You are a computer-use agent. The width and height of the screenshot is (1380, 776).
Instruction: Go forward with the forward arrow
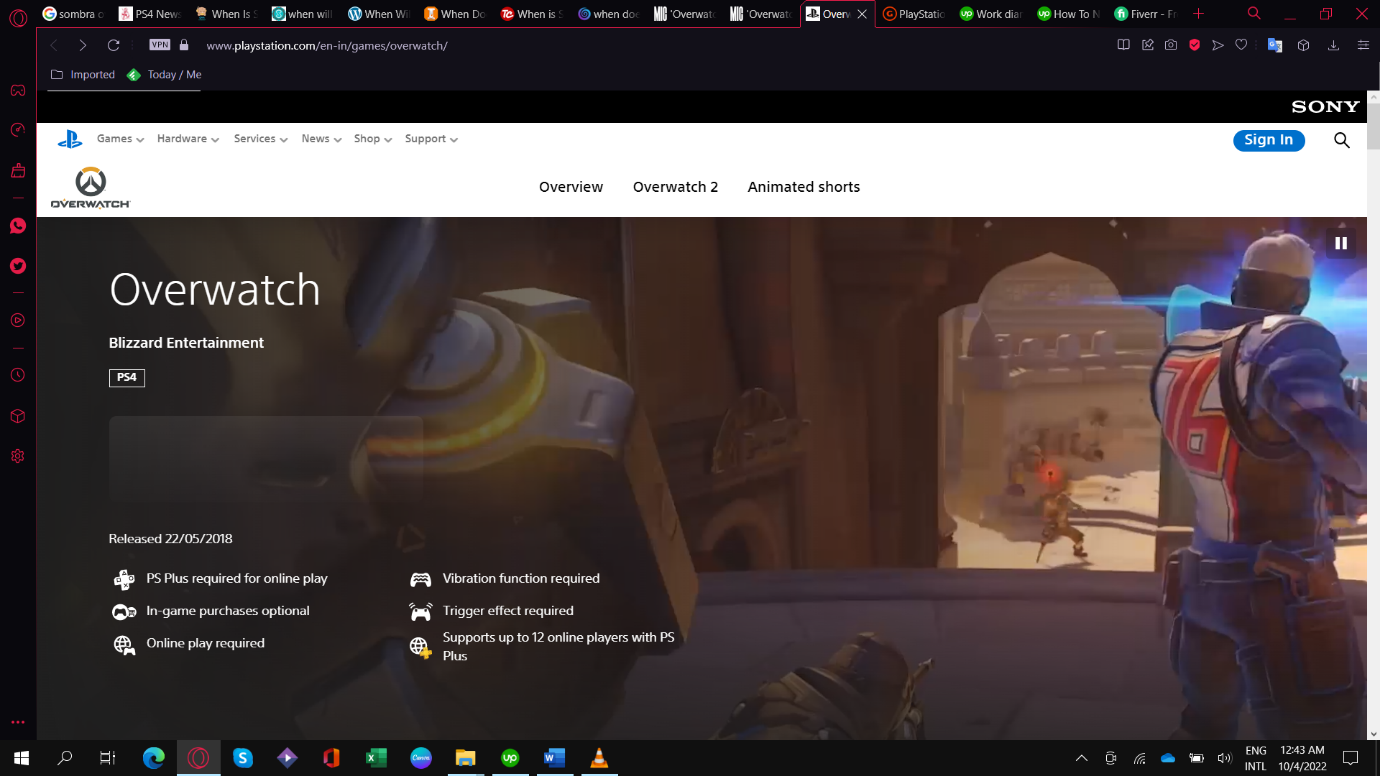coord(83,45)
